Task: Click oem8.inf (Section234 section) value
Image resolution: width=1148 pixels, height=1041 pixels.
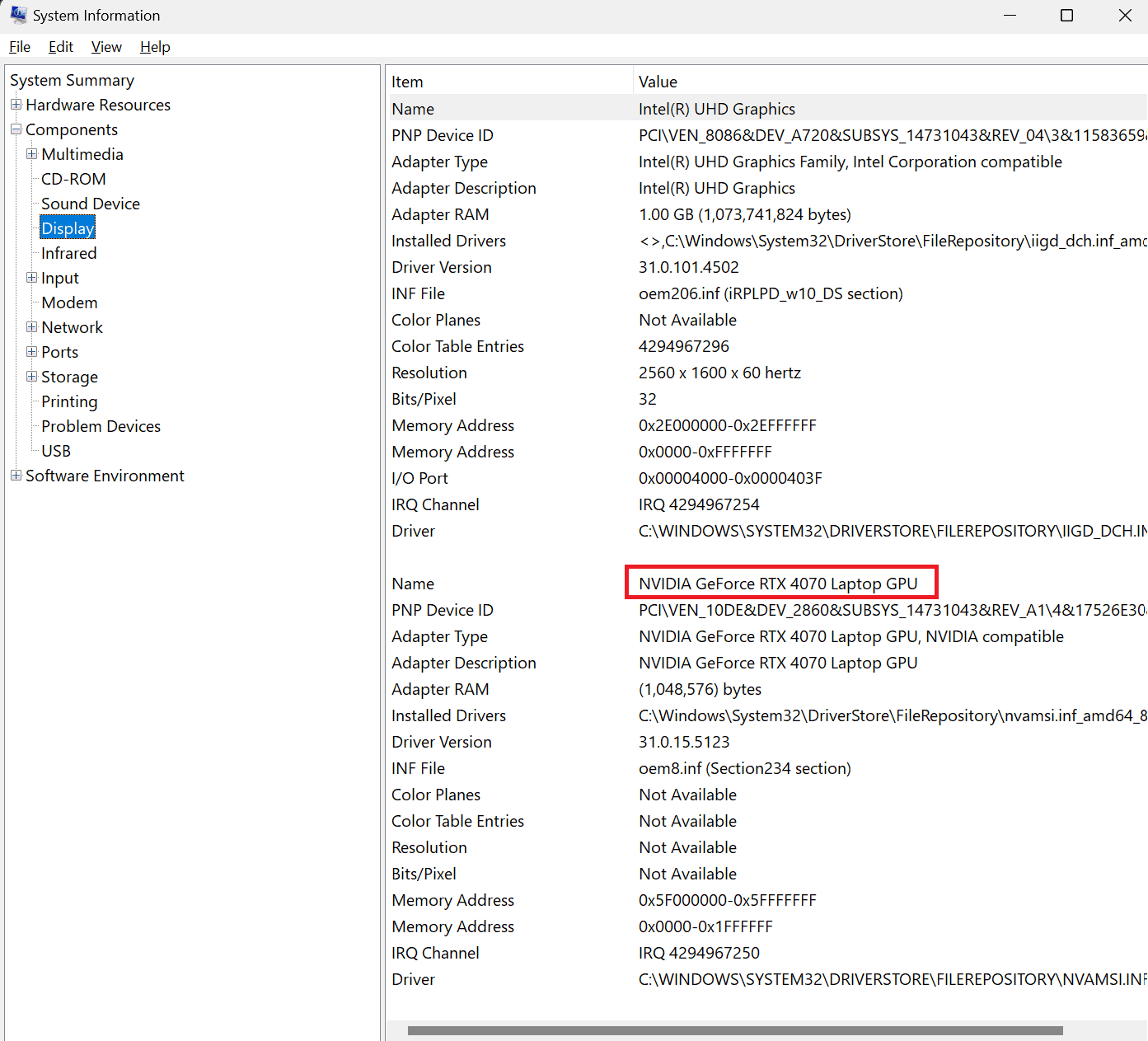Action: pyautogui.click(x=745, y=768)
